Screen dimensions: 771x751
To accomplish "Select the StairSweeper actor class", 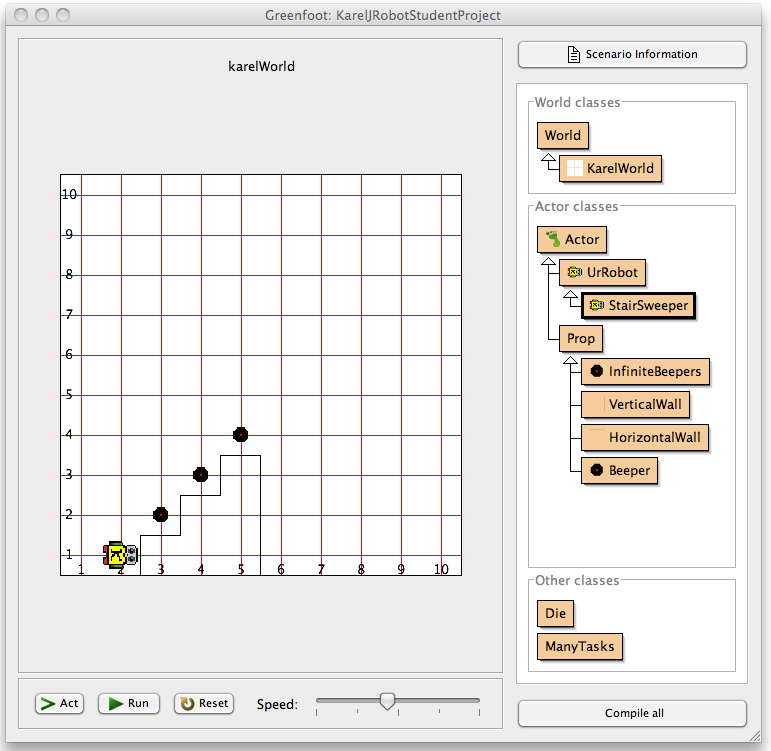I will point(638,305).
